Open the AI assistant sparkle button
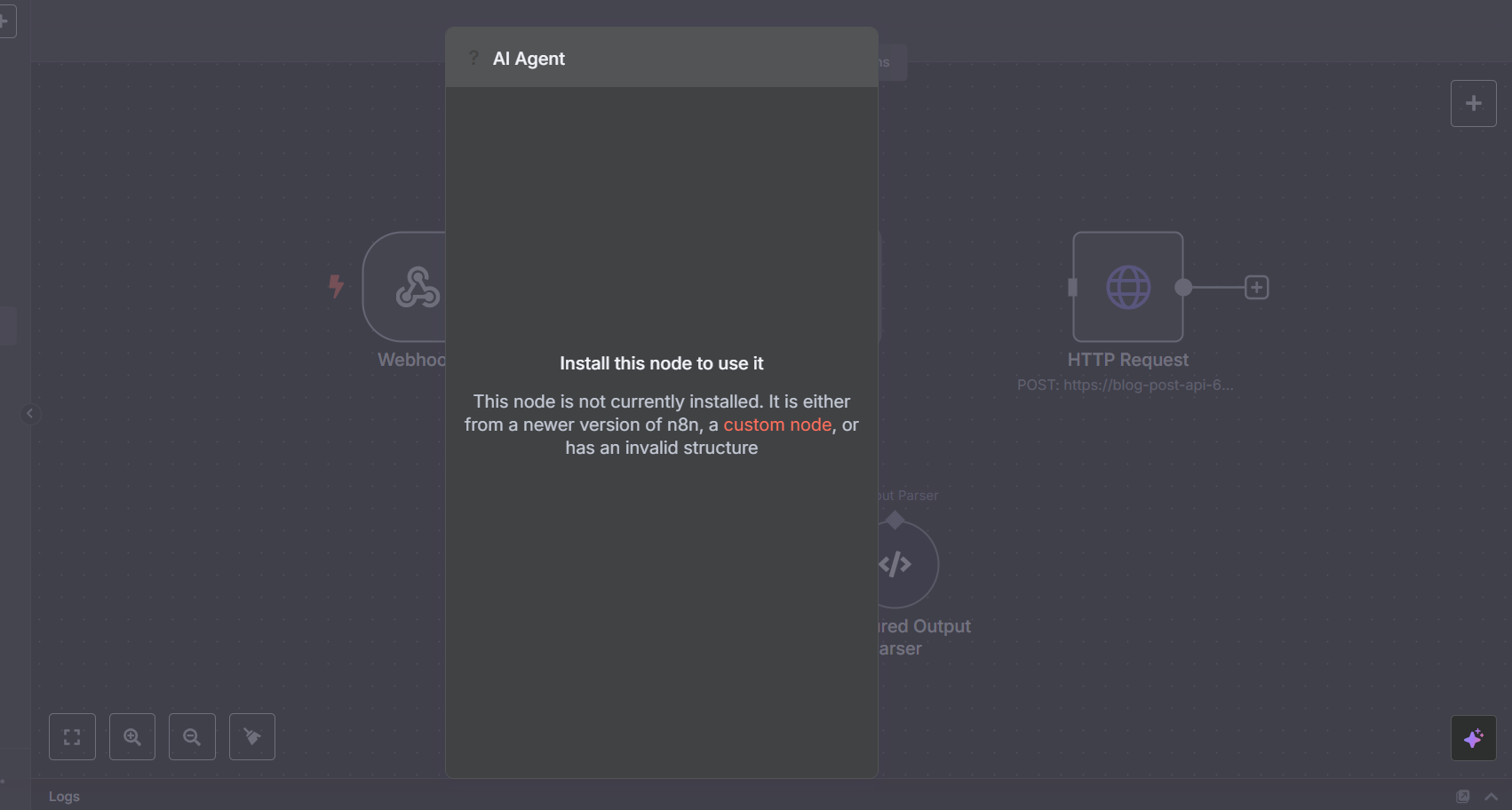Image resolution: width=1512 pixels, height=810 pixels. [1474, 738]
